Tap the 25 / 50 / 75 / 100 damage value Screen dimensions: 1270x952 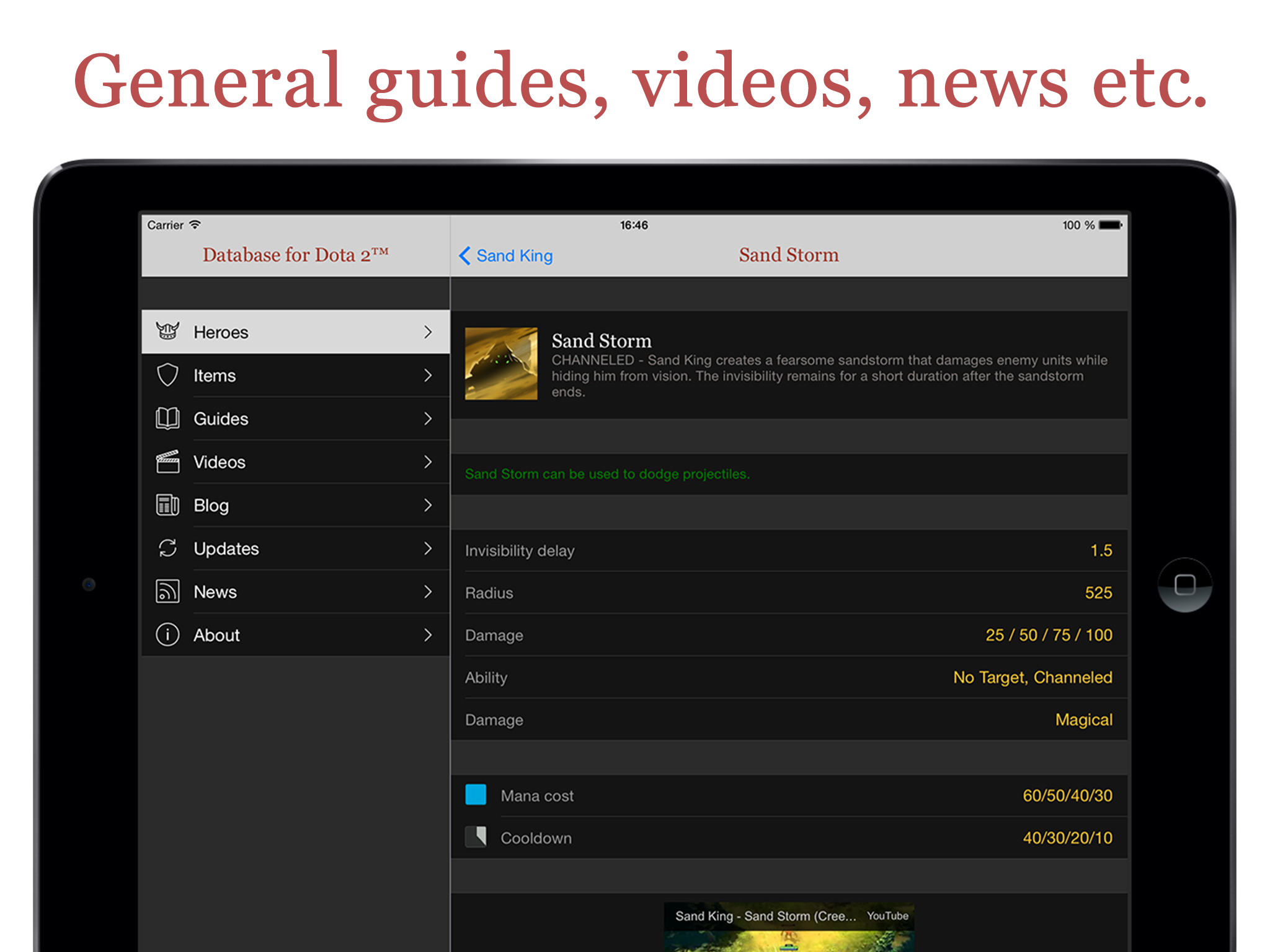pos(1049,635)
